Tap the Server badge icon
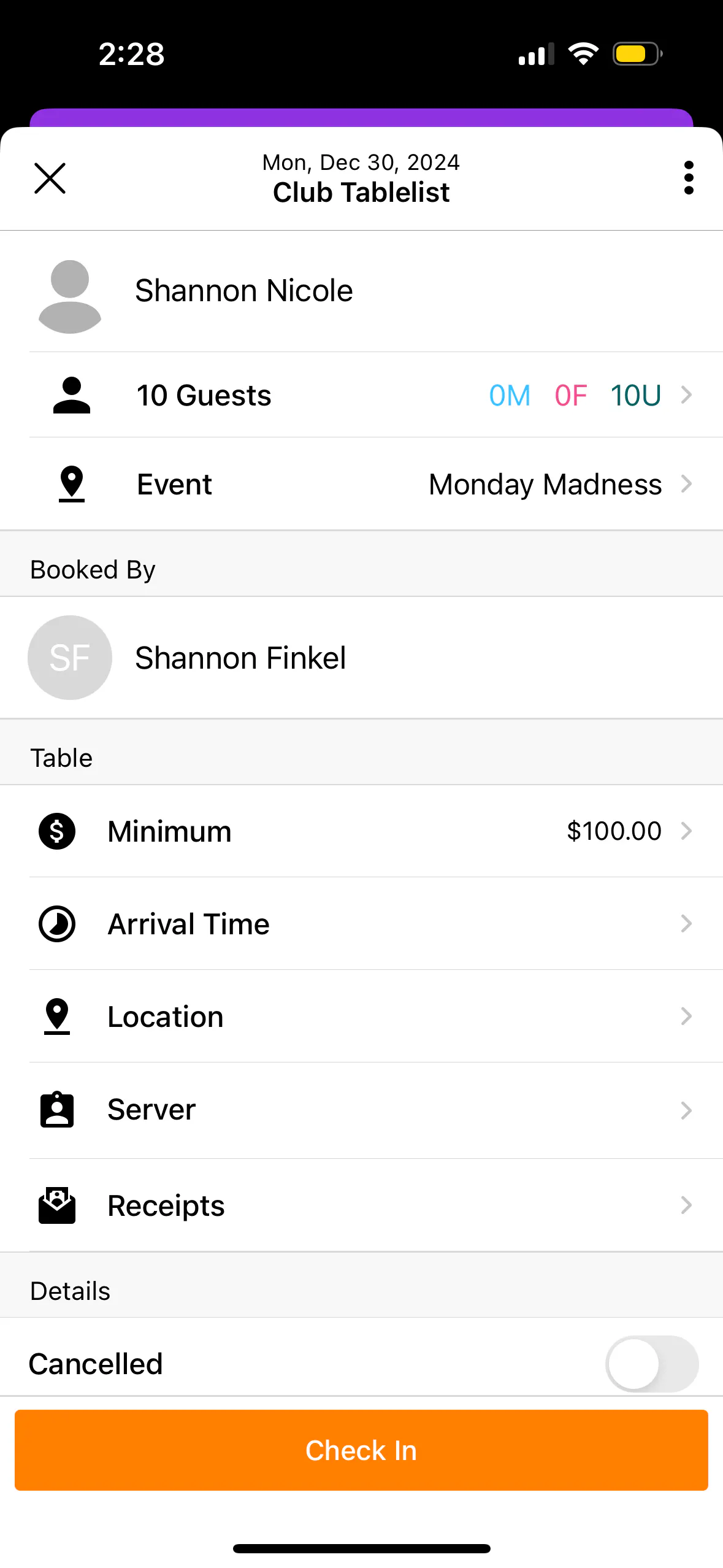Viewport: 723px width, 1568px height. 57,1110
